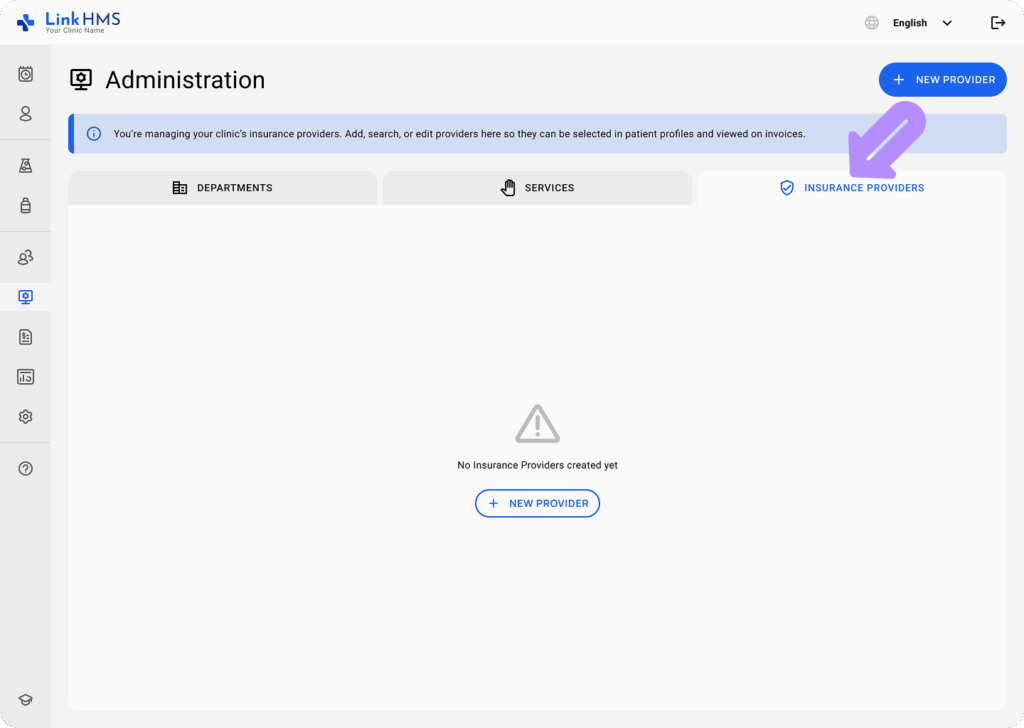Click the globe language icon
Screen dimensions: 1024x728
872,23
